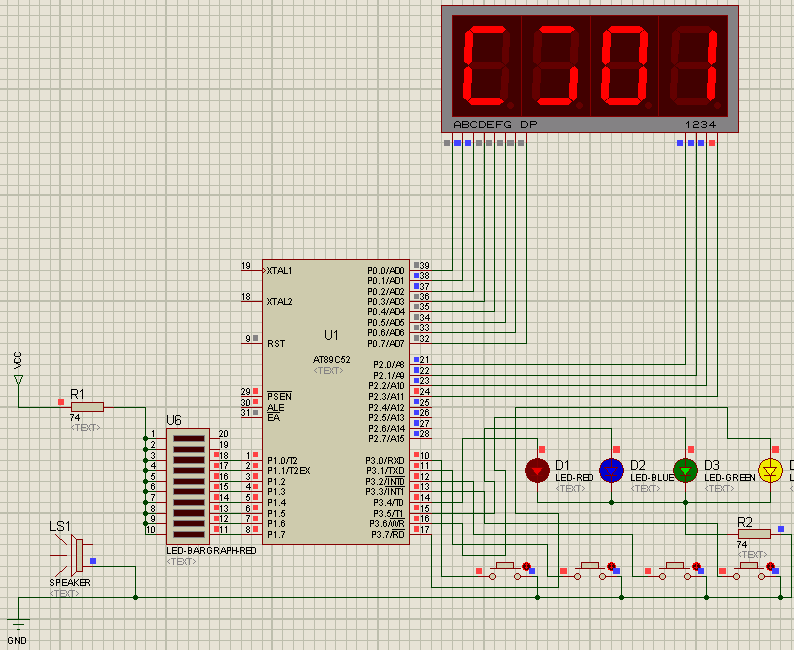The width and height of the screenshot is (794, 650).
Task: Click the P1.1/T2EX pin label
Action: coord(289,471)
